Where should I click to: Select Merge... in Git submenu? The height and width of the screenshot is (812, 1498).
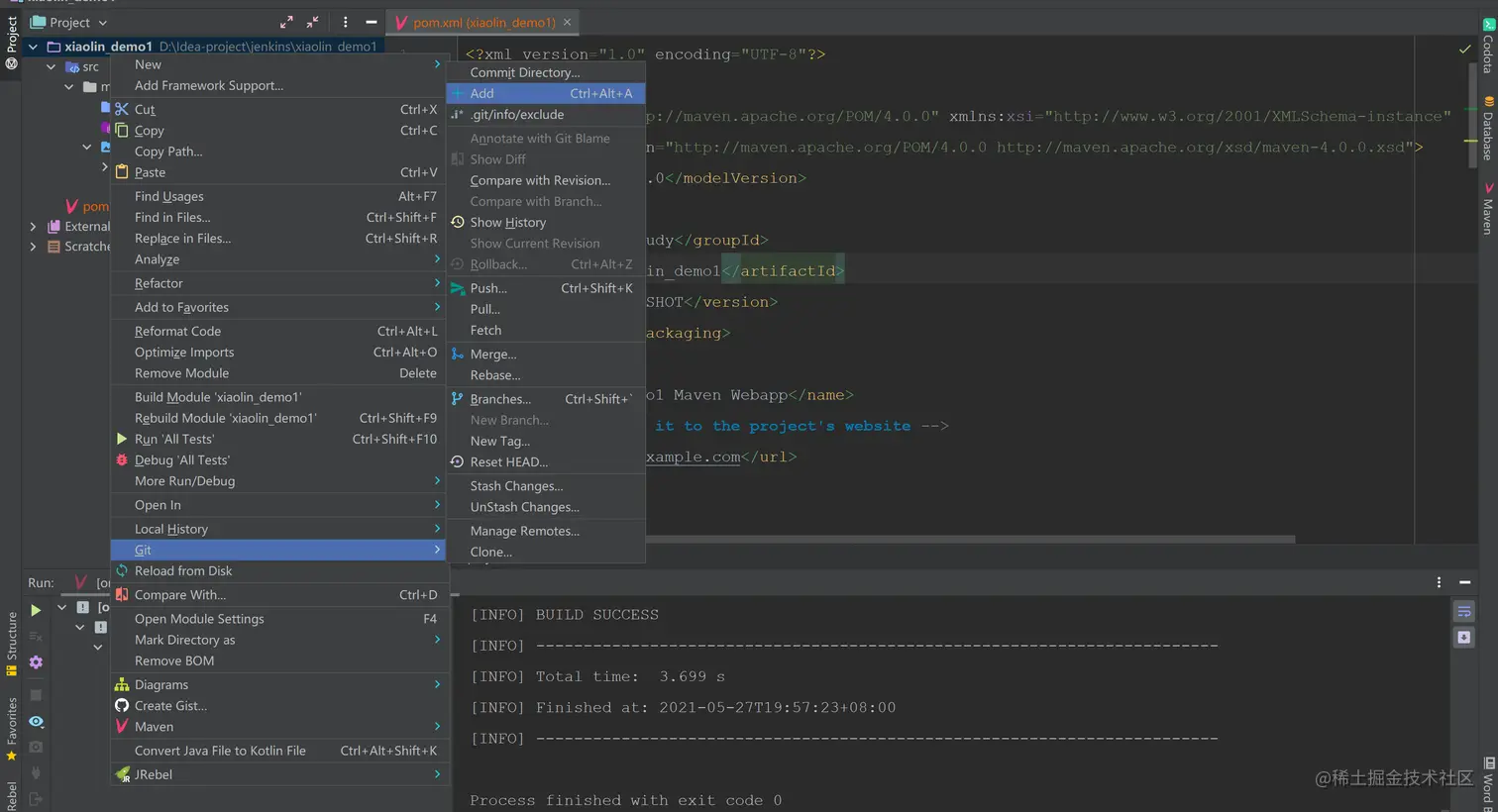click(546, 355)
